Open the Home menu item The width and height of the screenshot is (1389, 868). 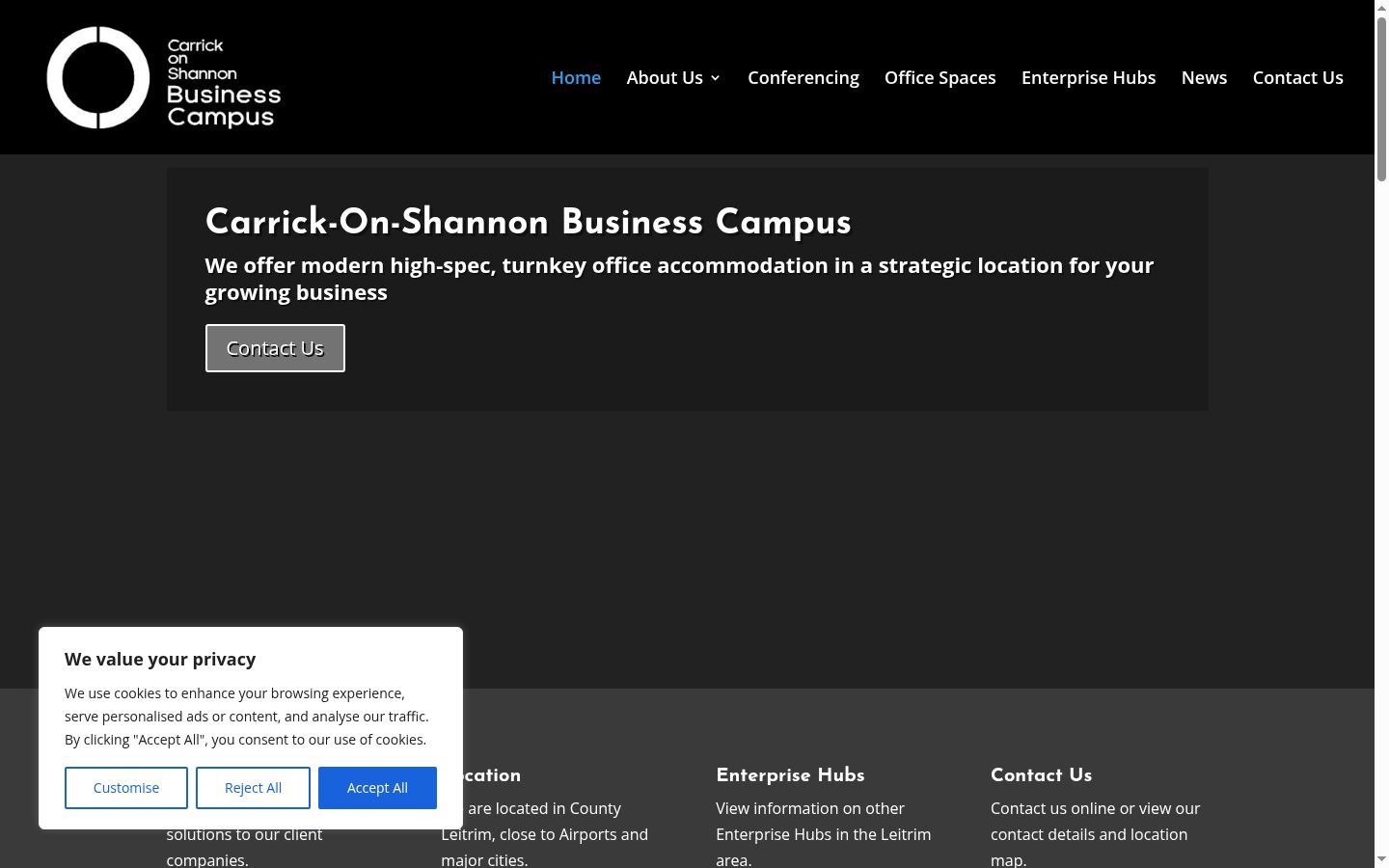coord(576,77)
